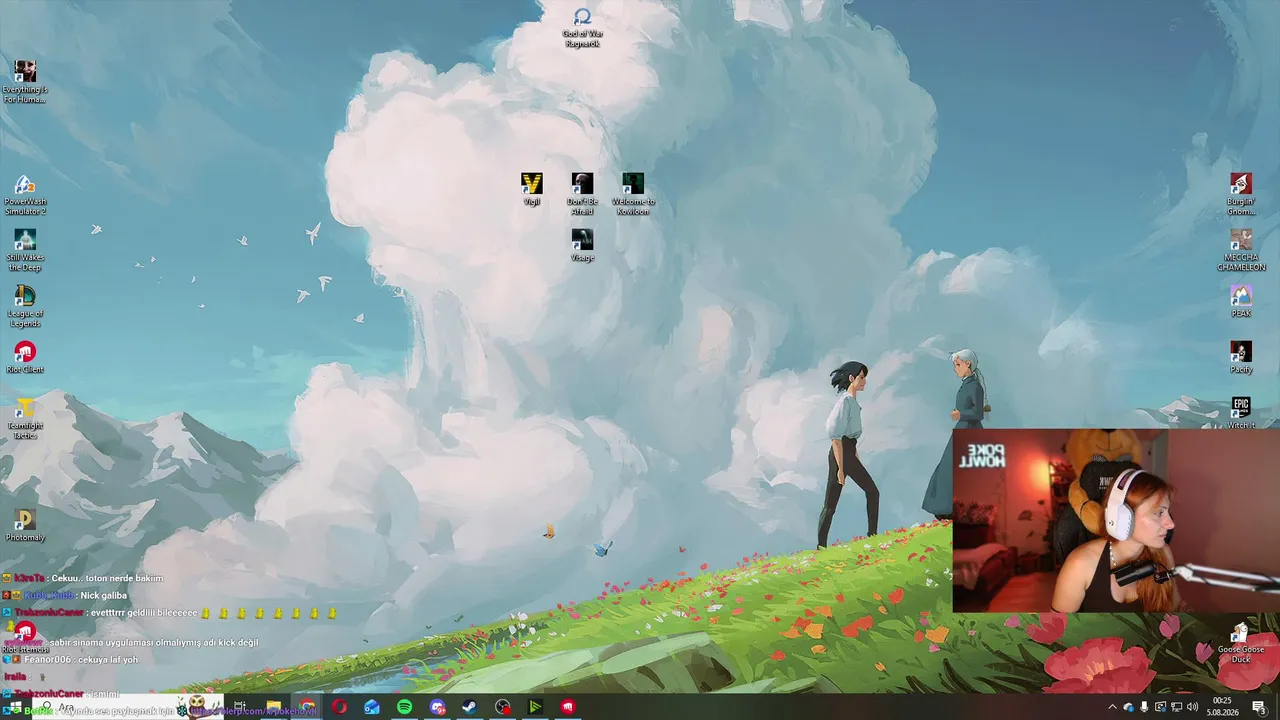Open the God of War Ragnarök desktop shortcut

[x=582, y=28]
